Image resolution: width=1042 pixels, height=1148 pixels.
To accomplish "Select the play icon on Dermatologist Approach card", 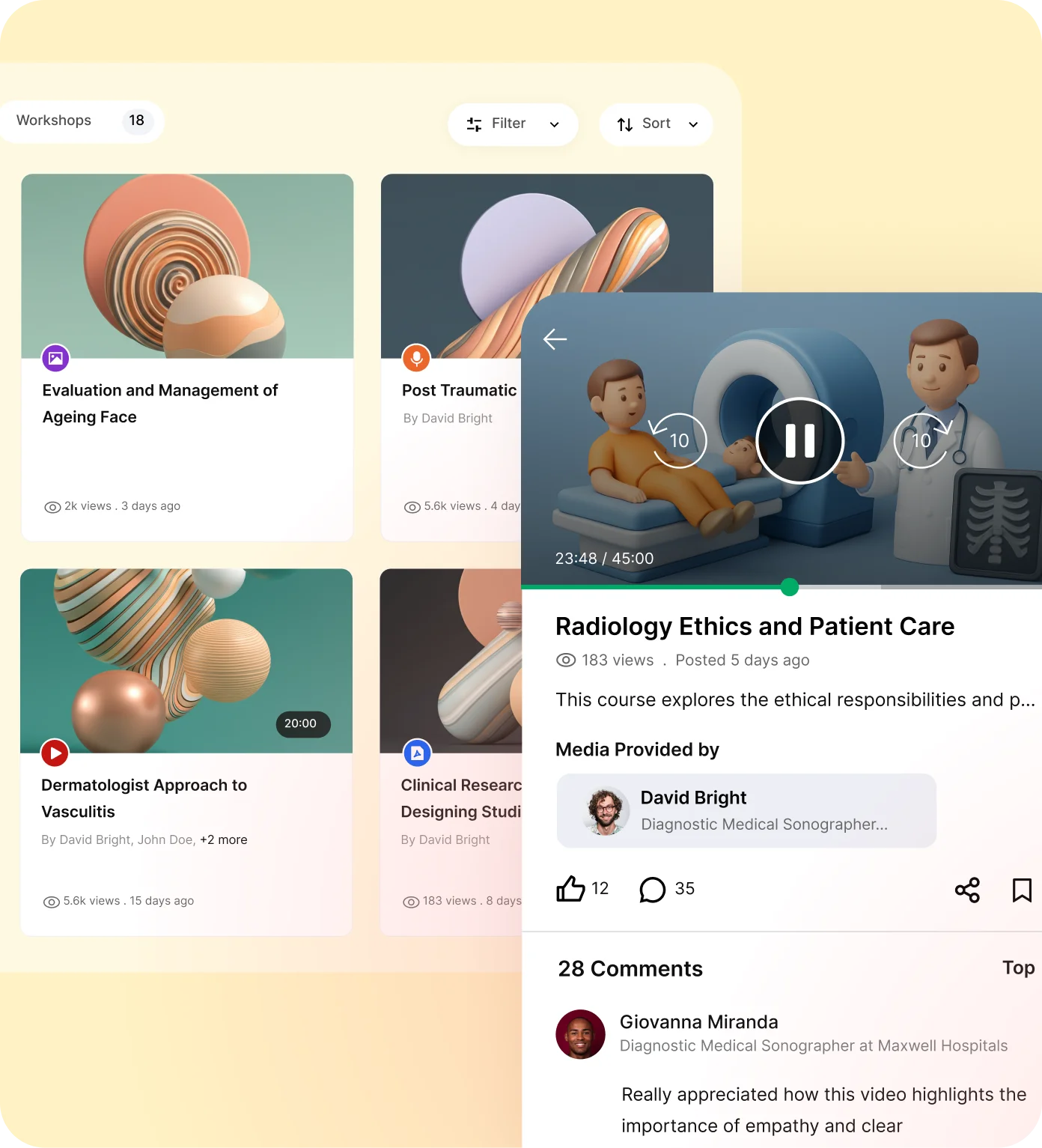I will [x=55, y=753].
